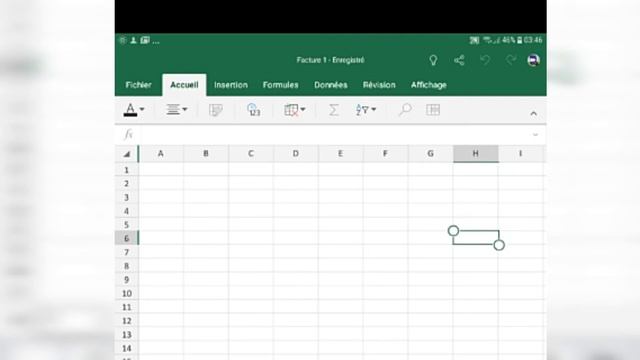Click the insert/delete cells icon

[291, 110]
